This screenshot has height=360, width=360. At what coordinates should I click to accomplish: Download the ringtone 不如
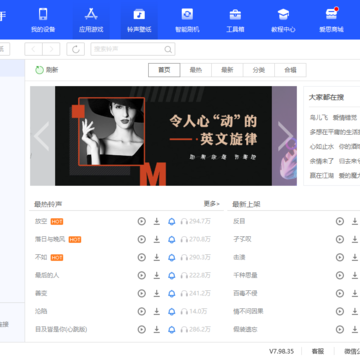click(157, 257)
